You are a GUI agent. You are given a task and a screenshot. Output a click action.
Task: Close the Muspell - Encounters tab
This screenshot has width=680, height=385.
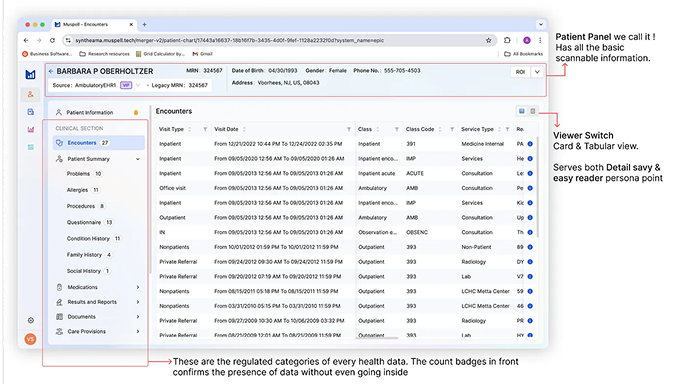pyautogui.click(x=131, y=25)
